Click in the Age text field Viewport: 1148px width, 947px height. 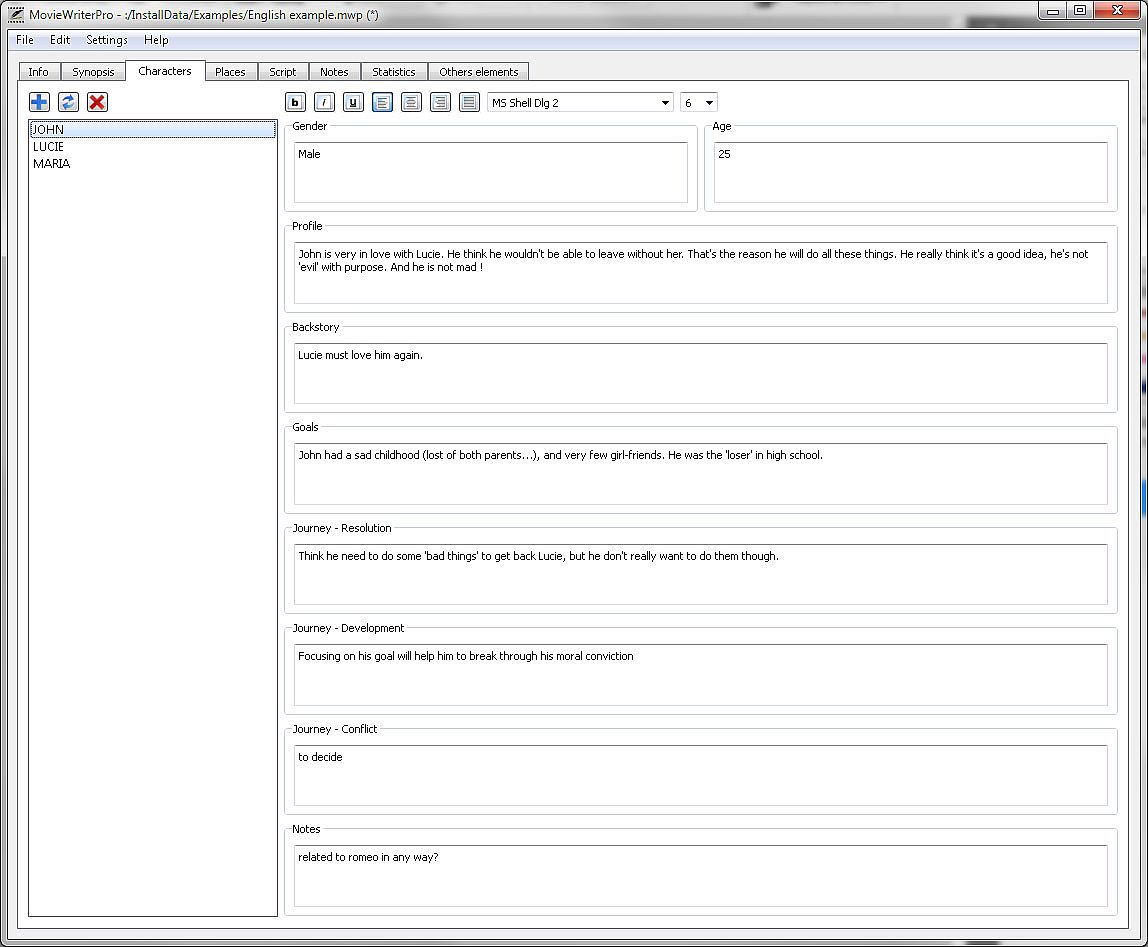(x=910, y=172)
